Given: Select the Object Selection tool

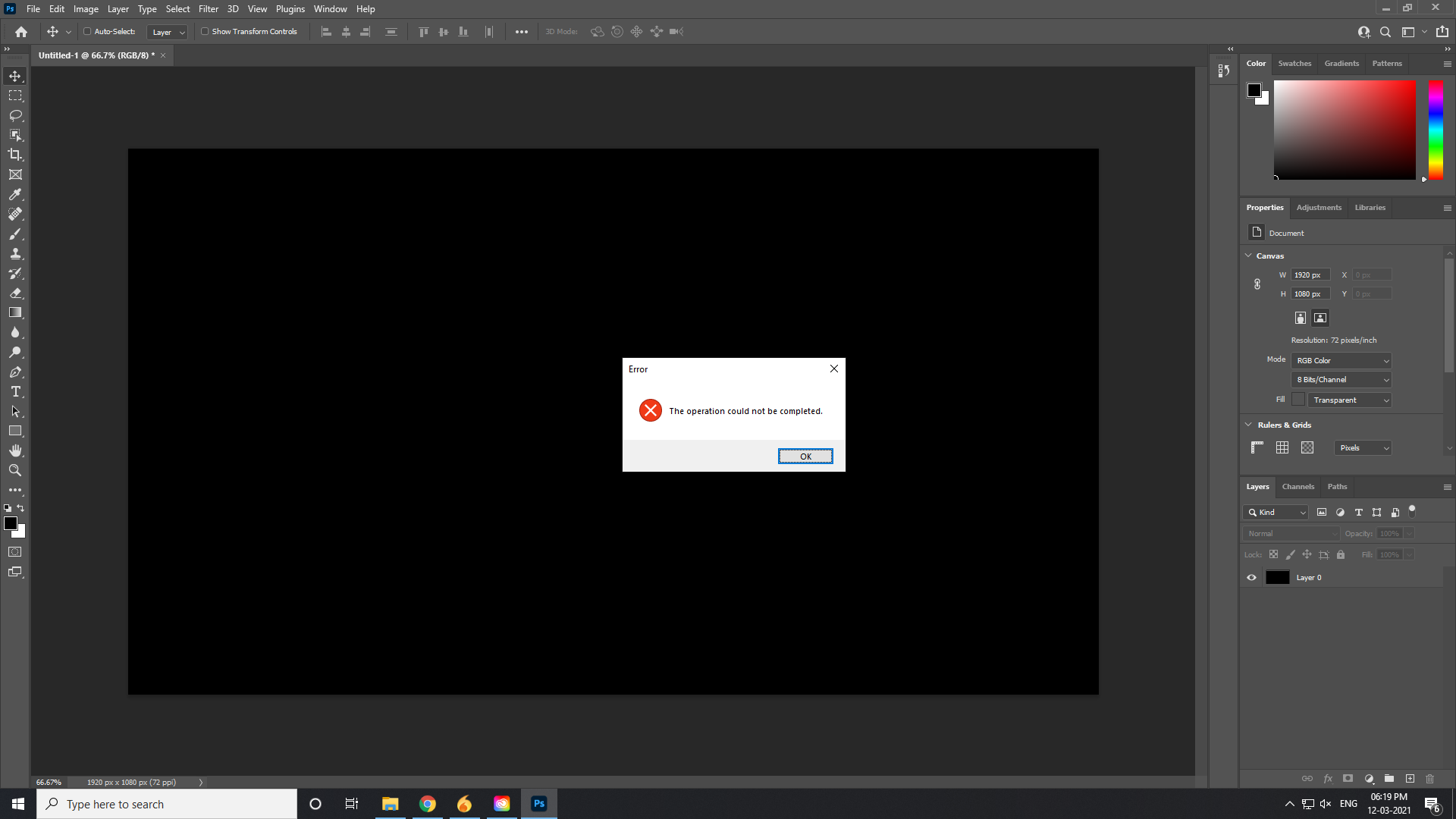Looking at the screenshot, I should (15, 135).
